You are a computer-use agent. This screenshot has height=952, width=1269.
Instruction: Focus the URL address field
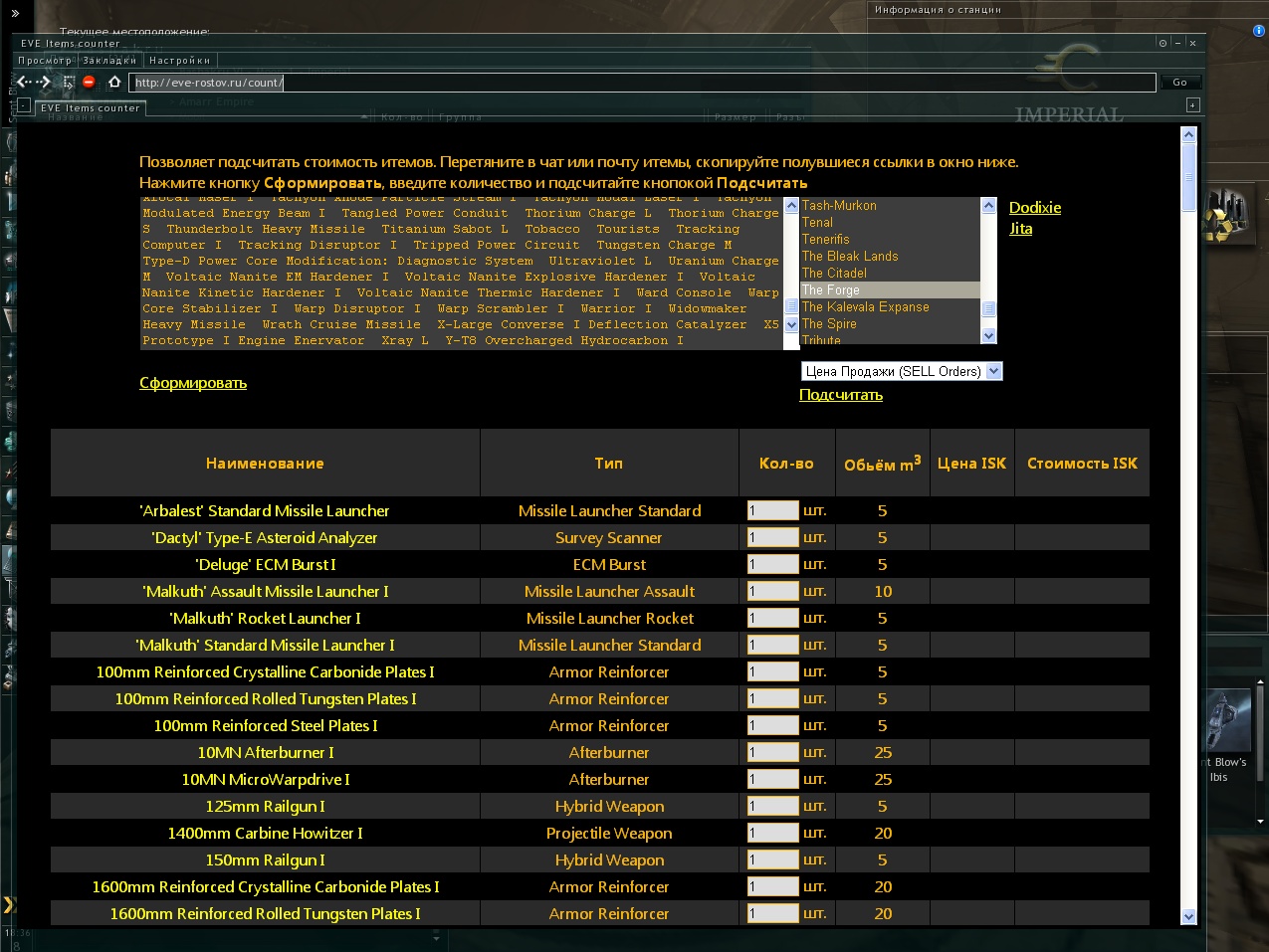pyautogui.click(x=643, y=83)
